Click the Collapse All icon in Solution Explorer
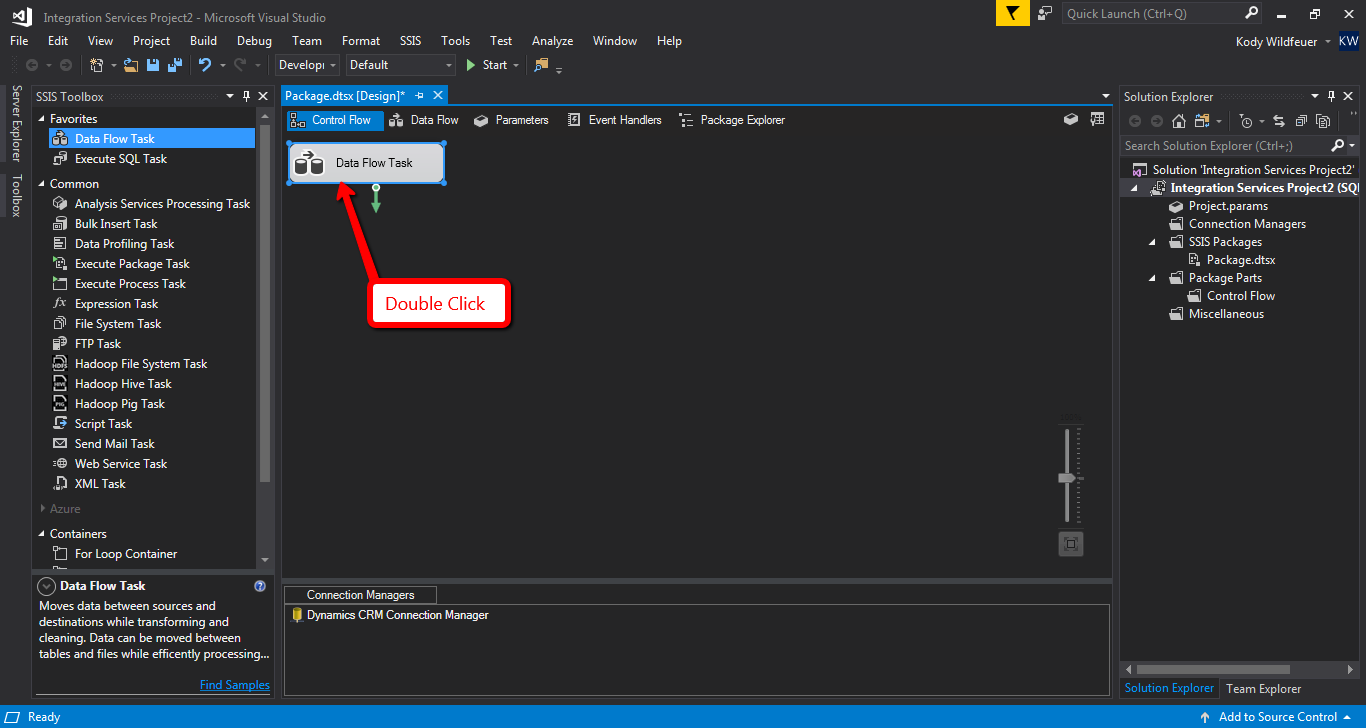Viewport: 1366px width, 728px height. [x=1301, y=121]
